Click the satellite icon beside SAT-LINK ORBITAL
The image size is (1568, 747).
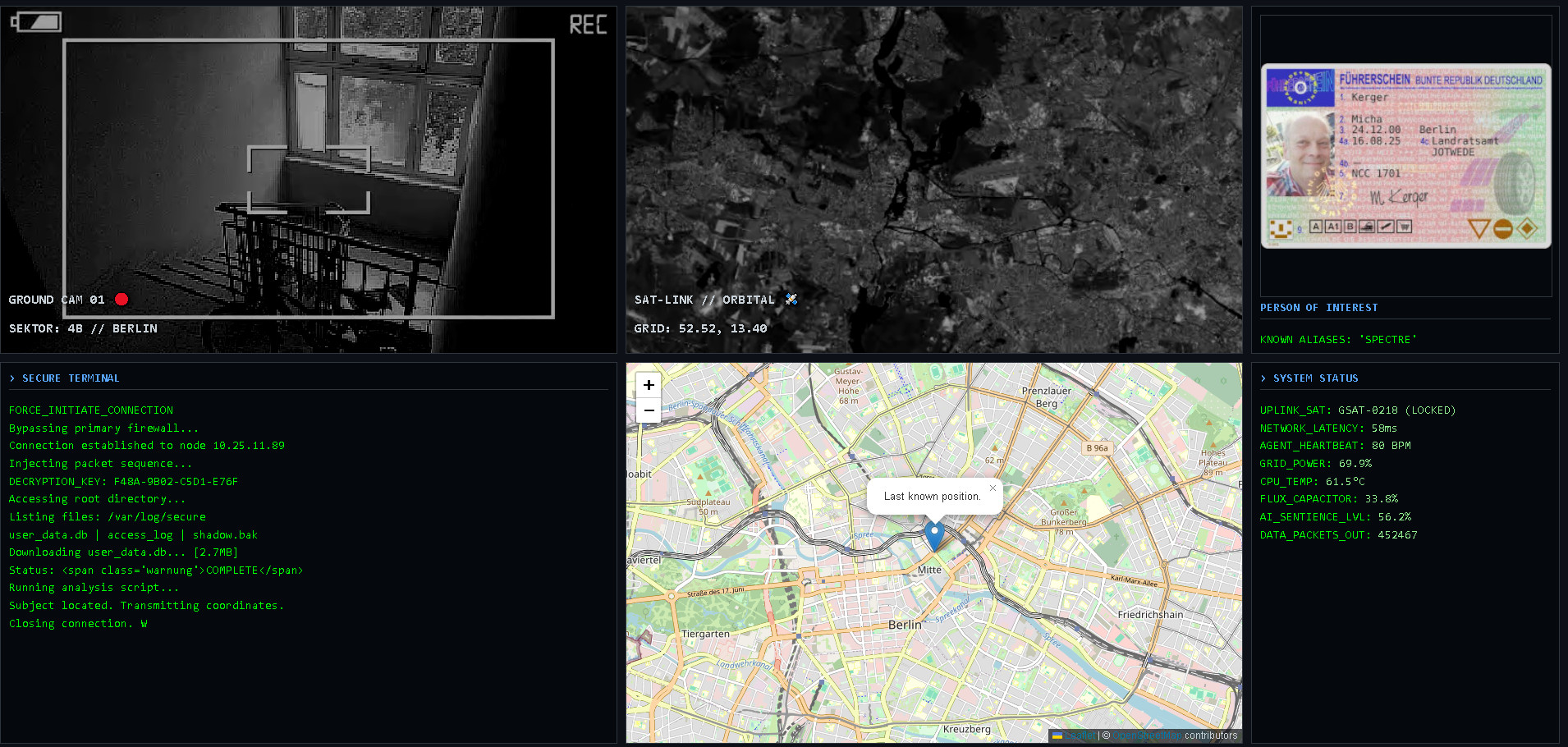(x=791, y=300)
